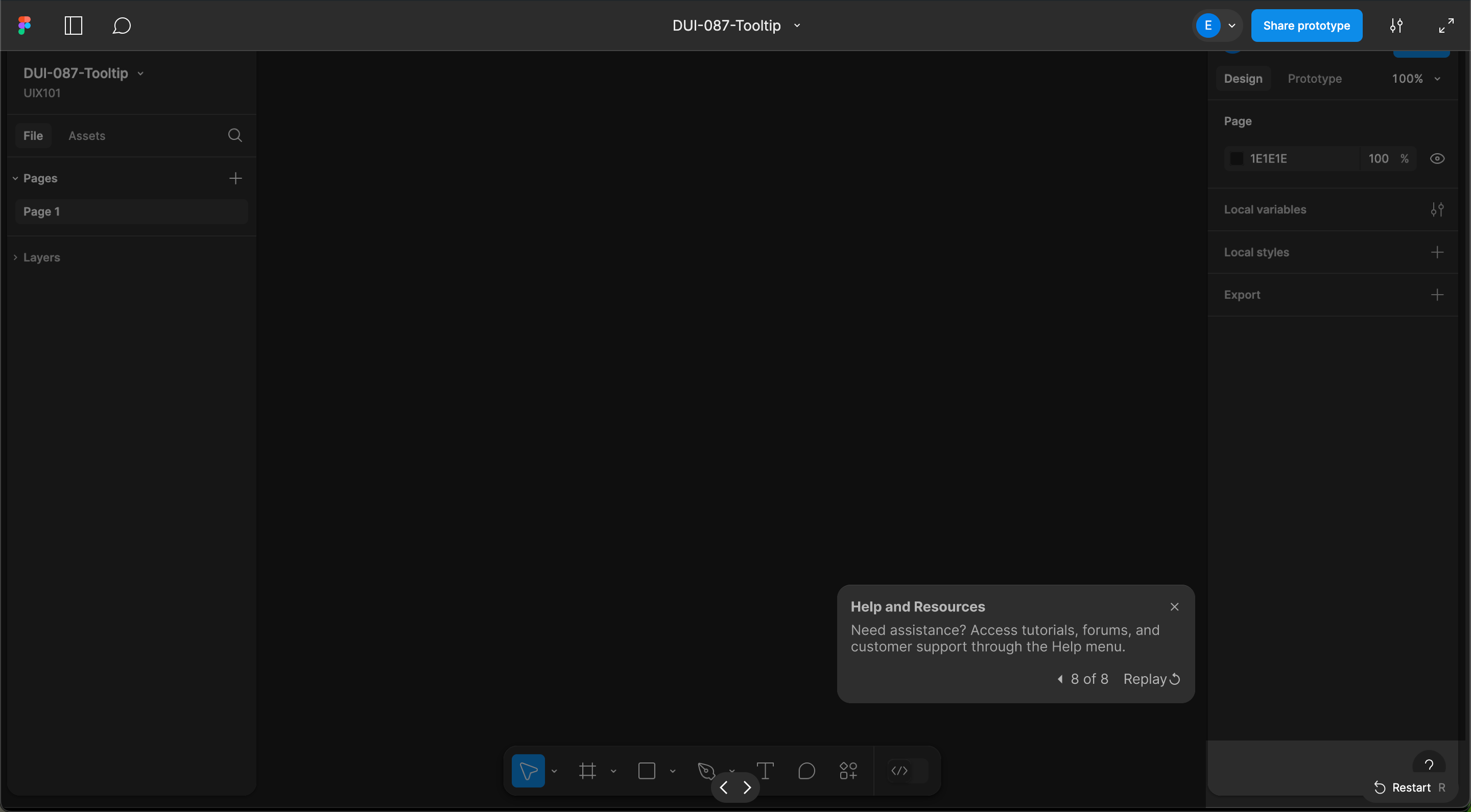Open the Figma main menu logo
The image size is (1471, 812).
[24, 25]
